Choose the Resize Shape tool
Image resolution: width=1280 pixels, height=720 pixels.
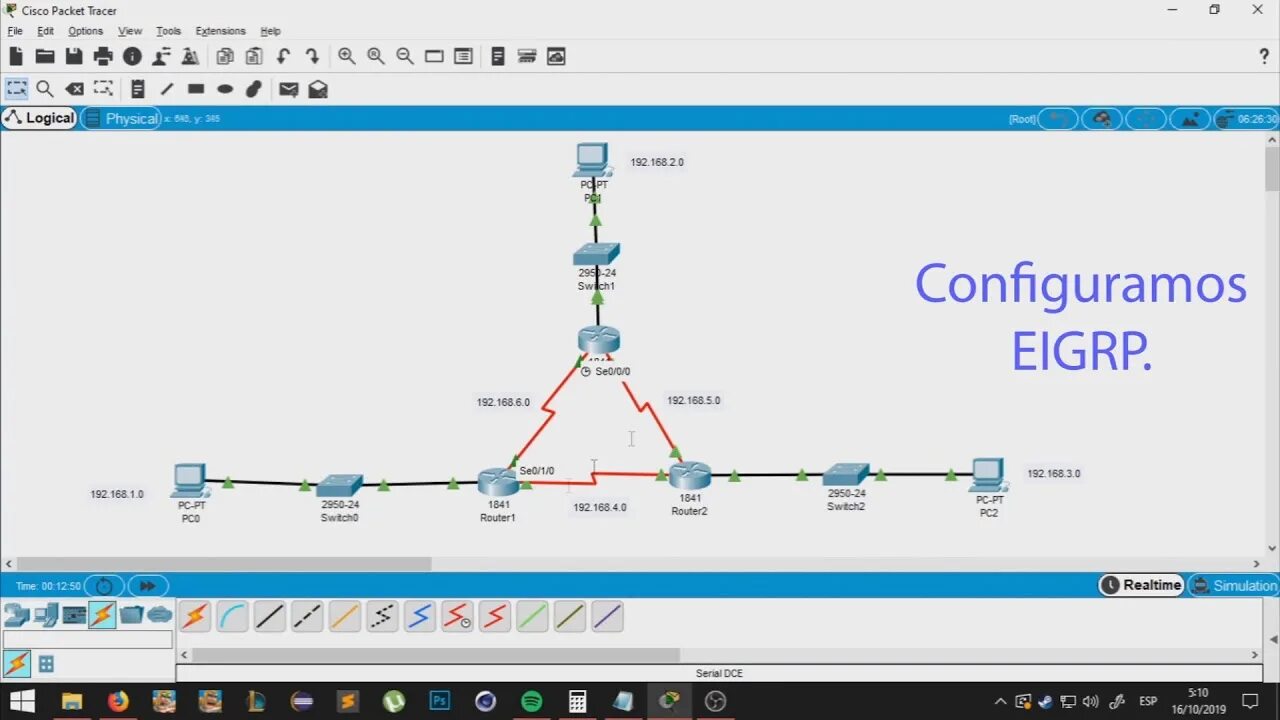coord(103,89)
